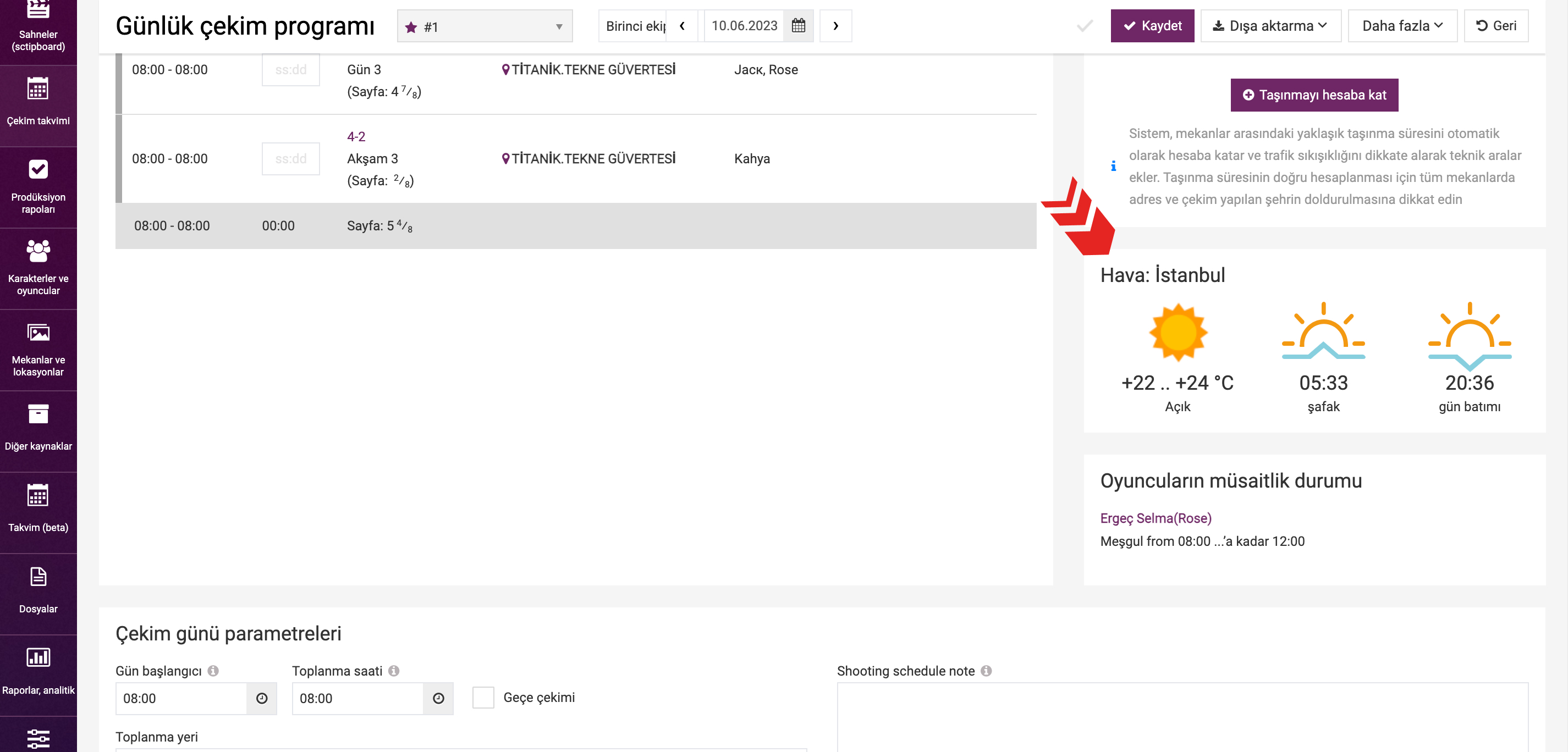The height and width of the screenshot is (752, 1568).
Task: Open settings sliders icon in sidebar
Action: pos(38,739)
